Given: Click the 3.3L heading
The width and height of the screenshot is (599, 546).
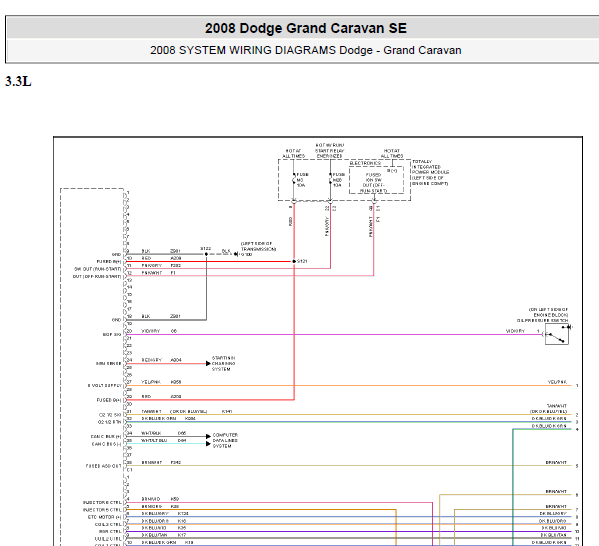Looking at the screenshot, I should 18,81.
